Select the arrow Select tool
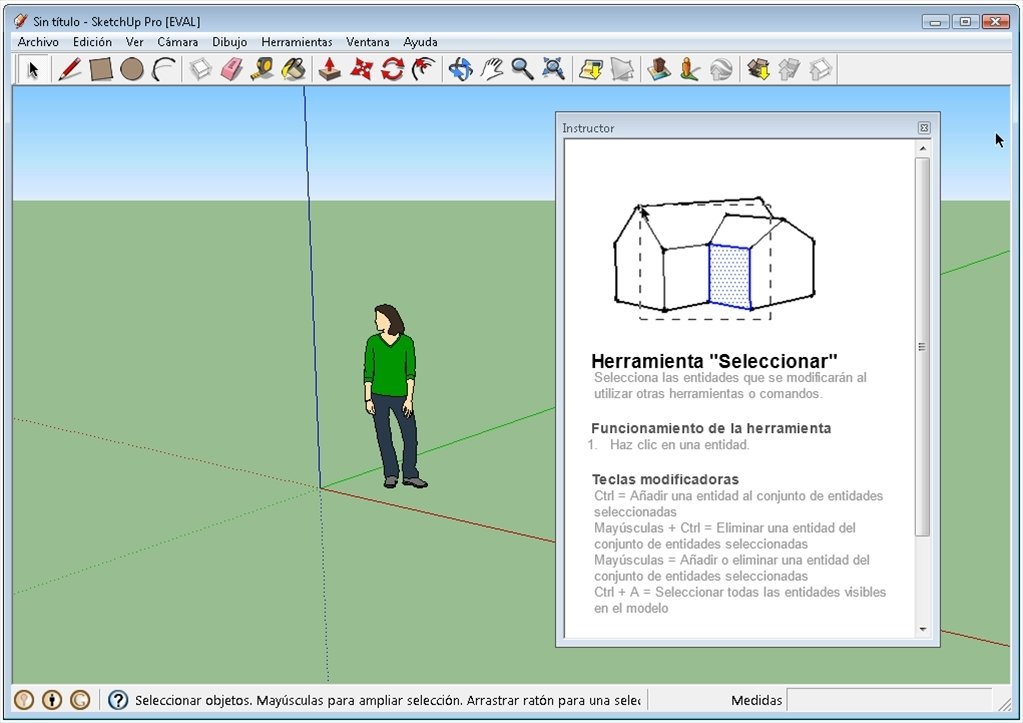The width and height of the screenshot is (1023, 723). coord(33,69)
